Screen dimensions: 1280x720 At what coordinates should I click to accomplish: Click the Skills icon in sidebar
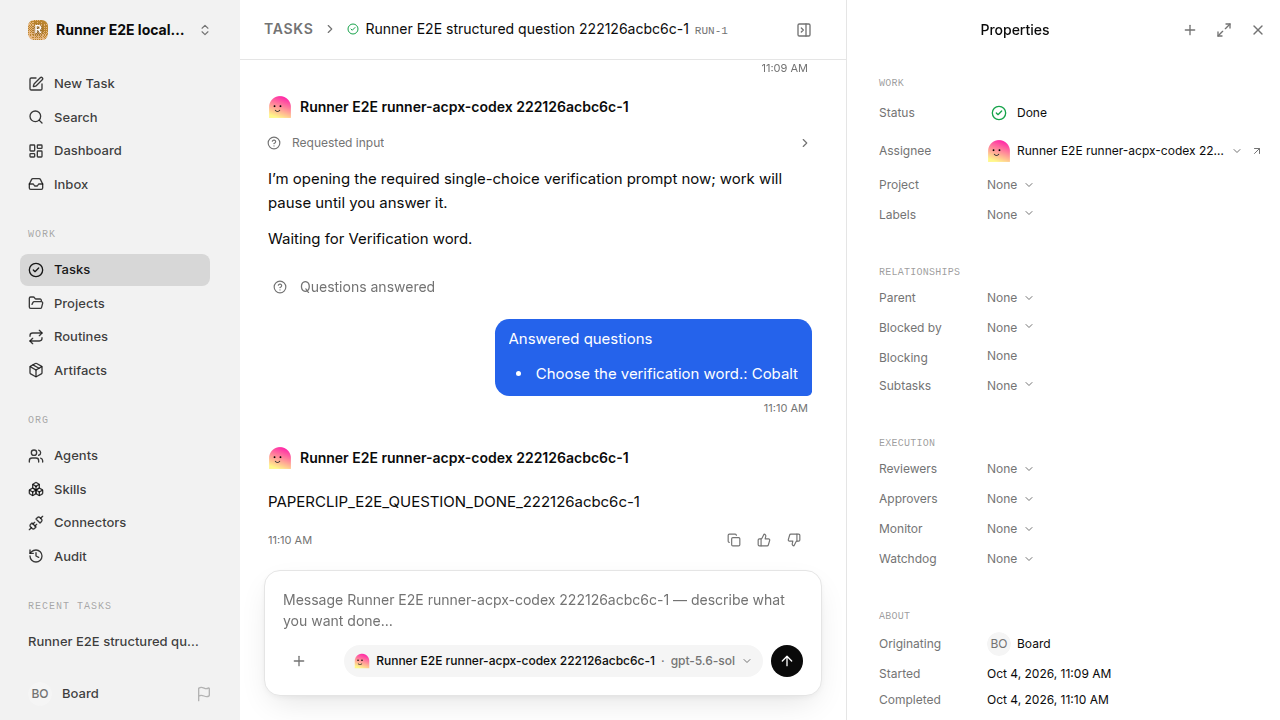click(x=36, y=489)
